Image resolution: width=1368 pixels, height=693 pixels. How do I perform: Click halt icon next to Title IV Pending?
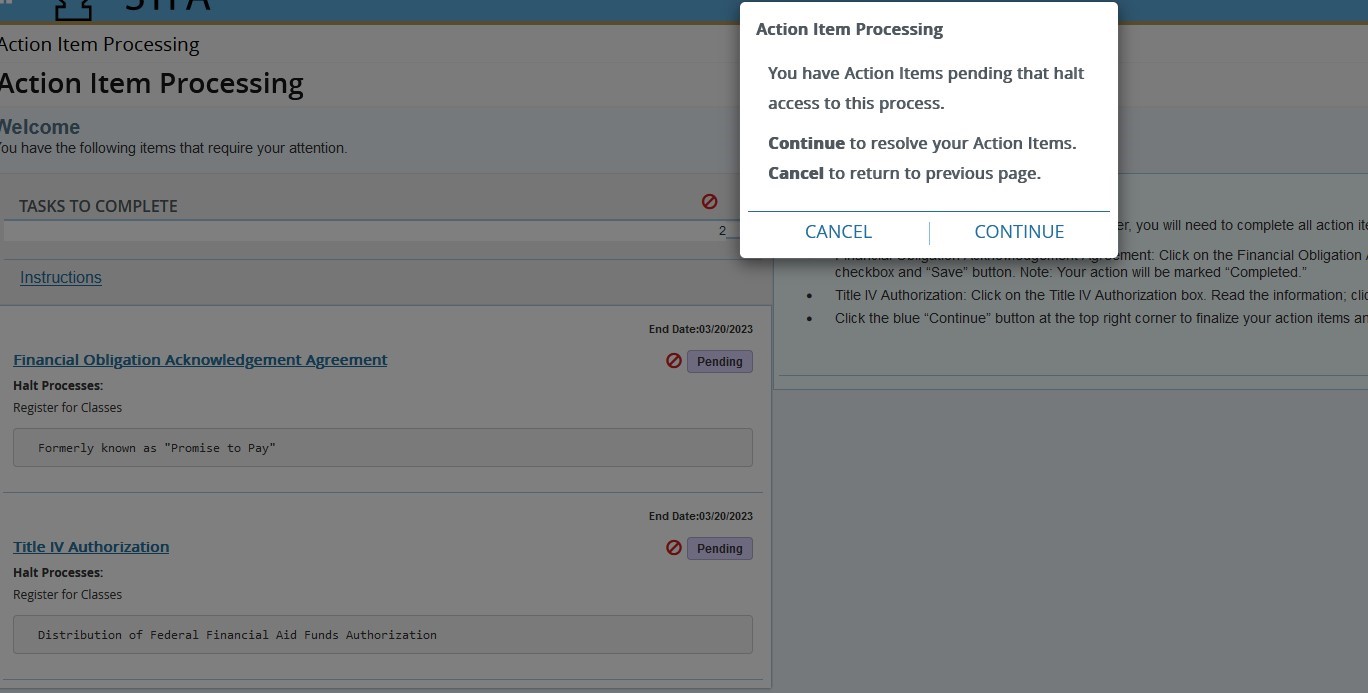click(674, 548)
